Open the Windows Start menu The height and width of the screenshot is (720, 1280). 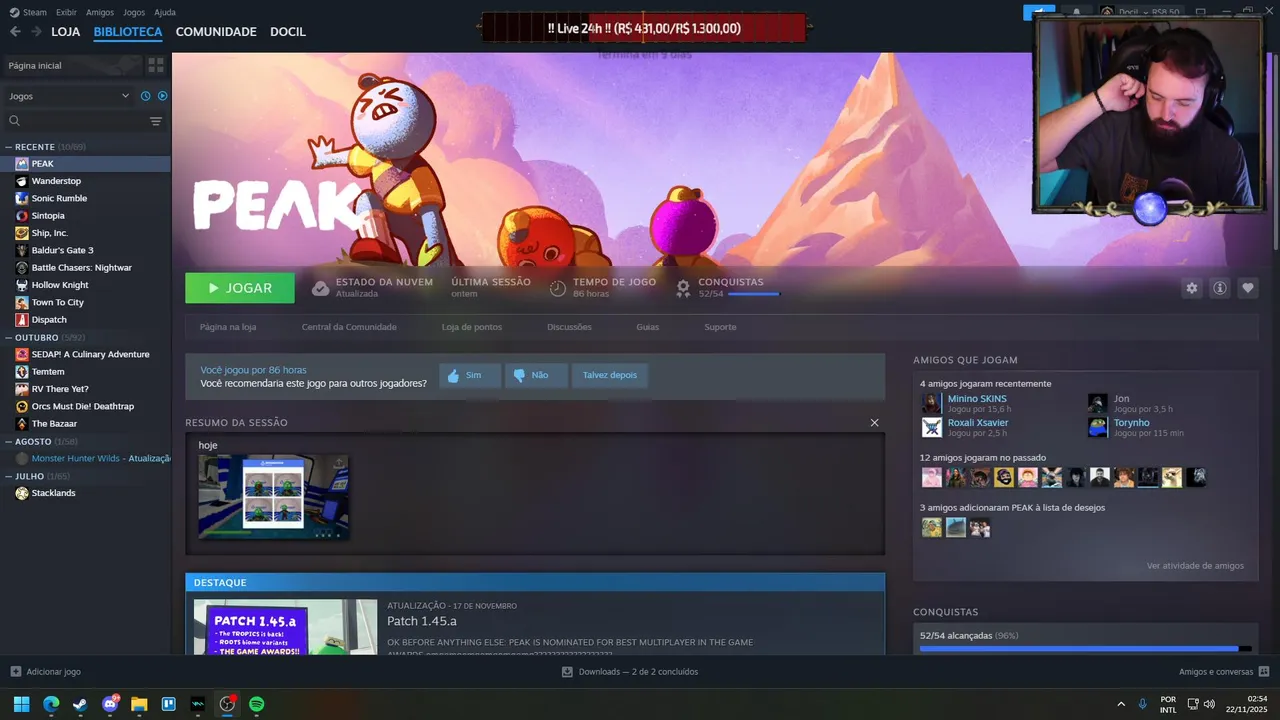click(21, 704)
